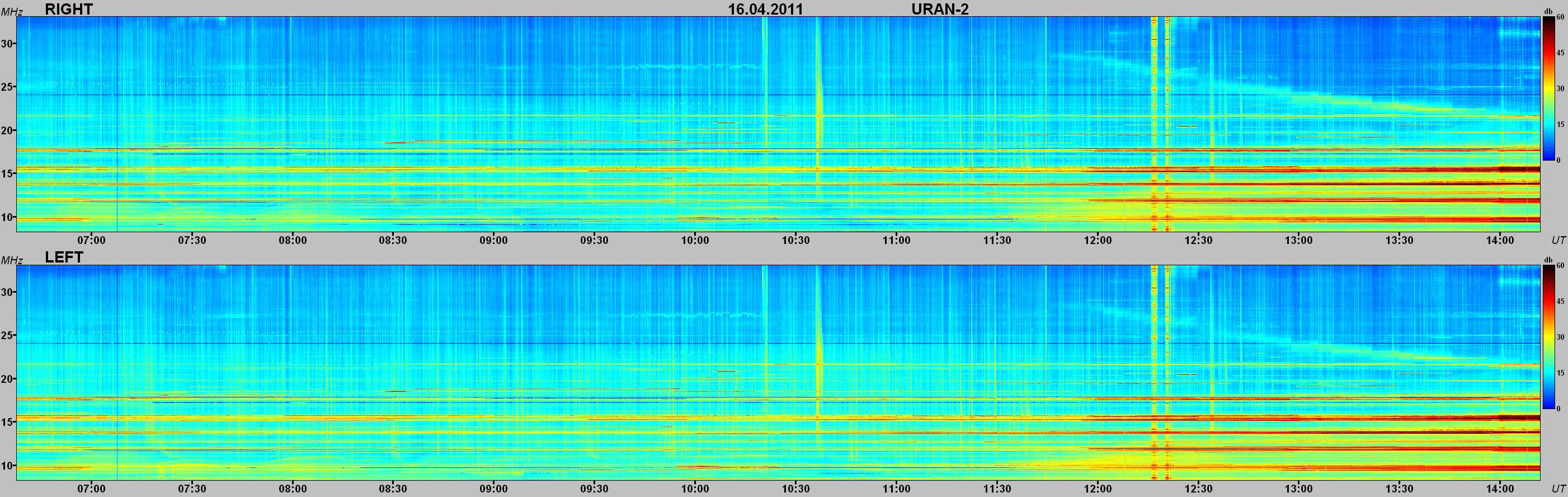Click the 25 MHz tick of the RIGHT panel
This screenshot has width=1568, height=497.
click(7, 87)
